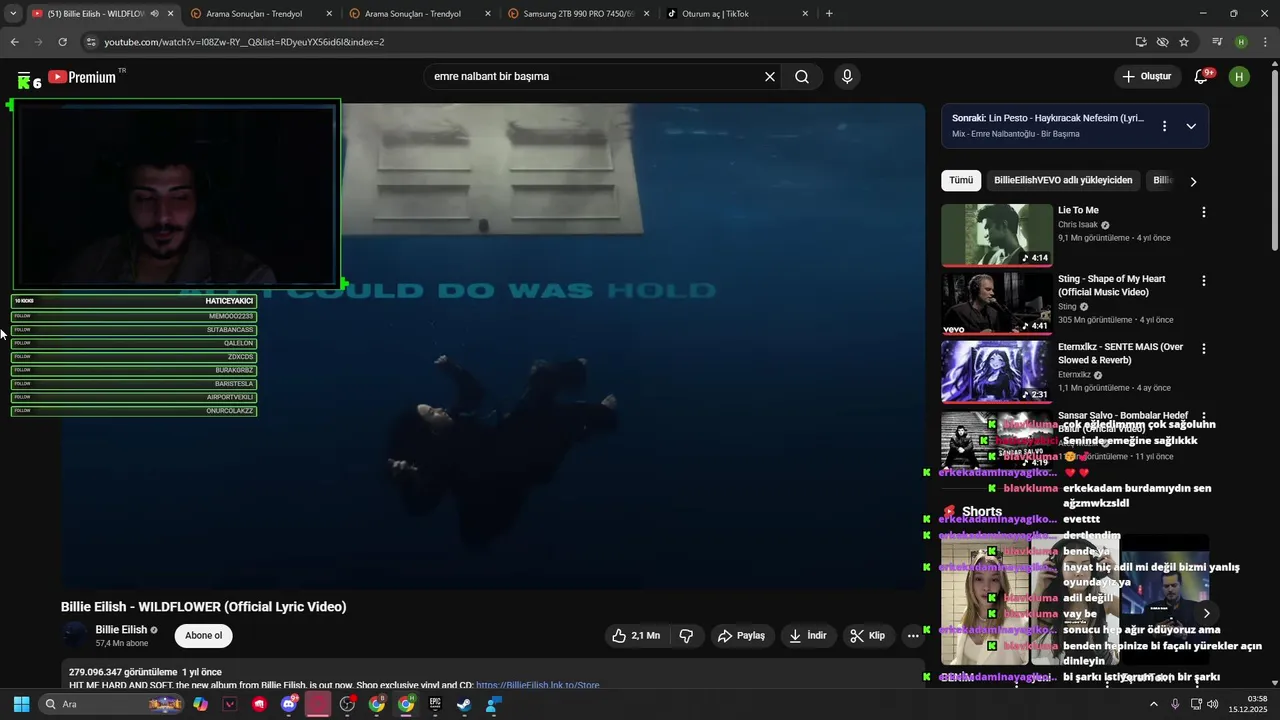Go back using browser back arrow
This screenshot has width=1280, height=720.
[14, 42]
